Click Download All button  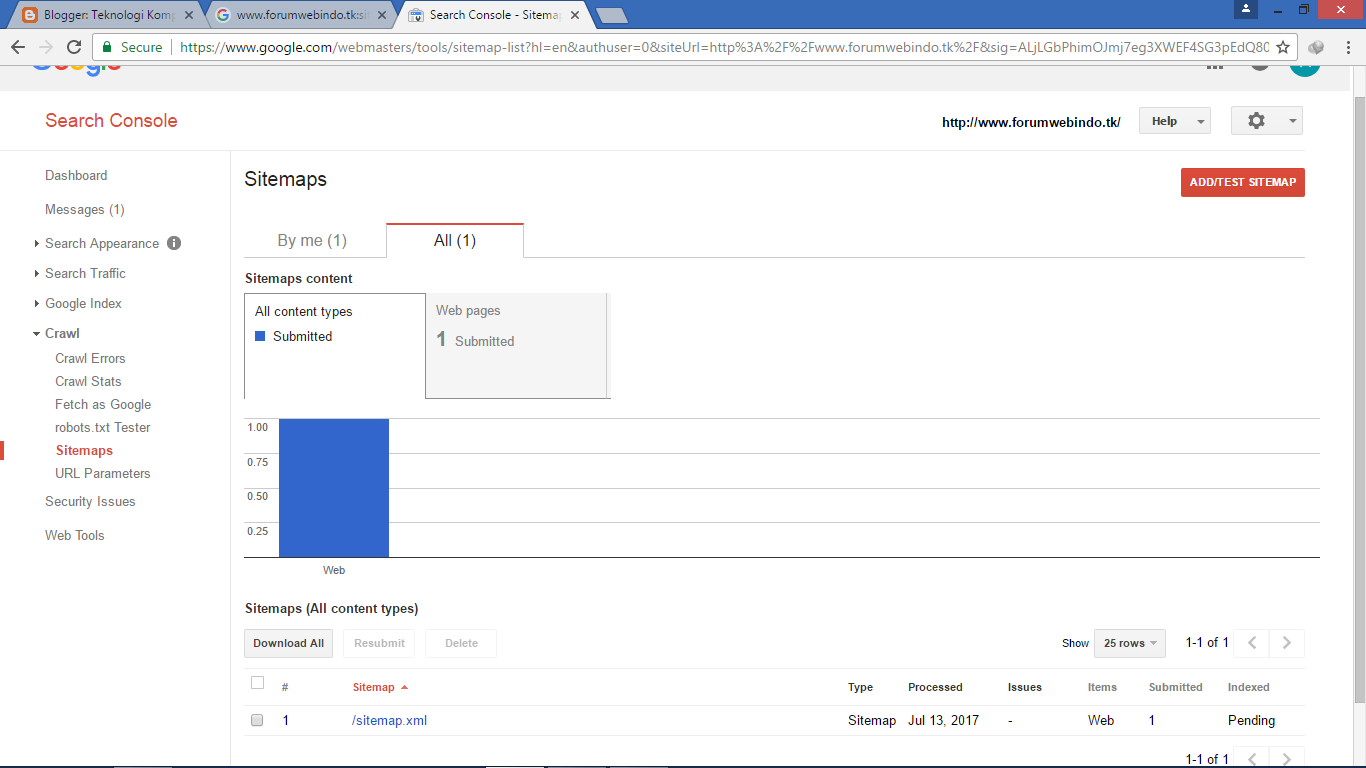coord(288,643)
